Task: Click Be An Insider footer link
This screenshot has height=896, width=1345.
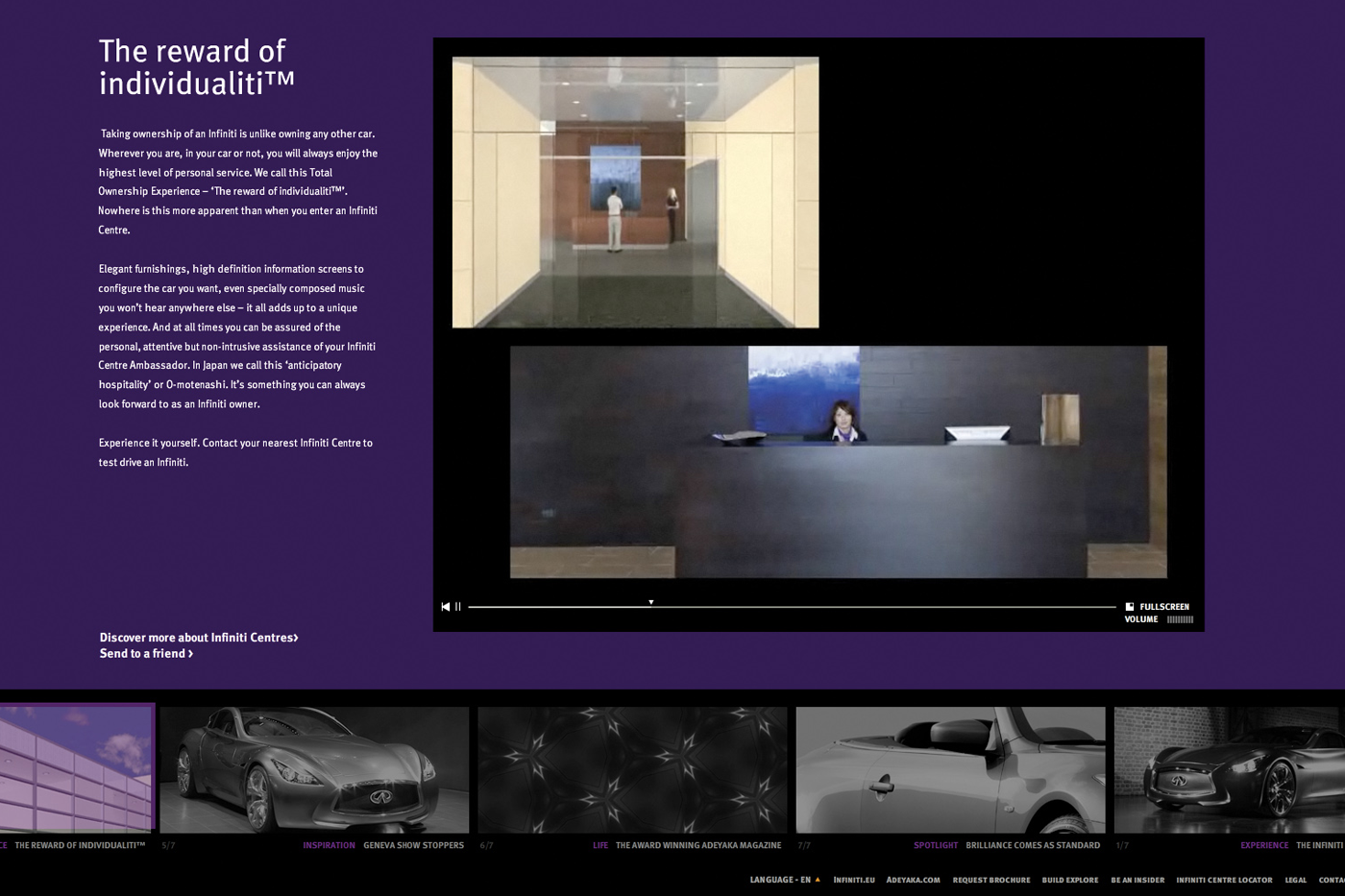Action: point(1137,880)
